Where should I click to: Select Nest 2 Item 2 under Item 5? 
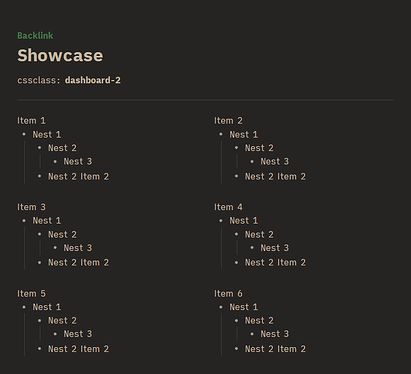click(78, 349)
